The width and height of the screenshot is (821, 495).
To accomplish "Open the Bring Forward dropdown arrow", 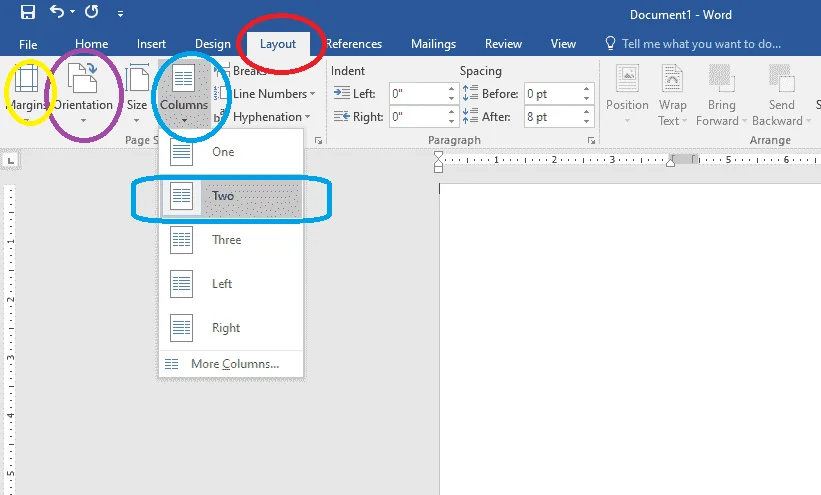I will (x=744, y=121).
